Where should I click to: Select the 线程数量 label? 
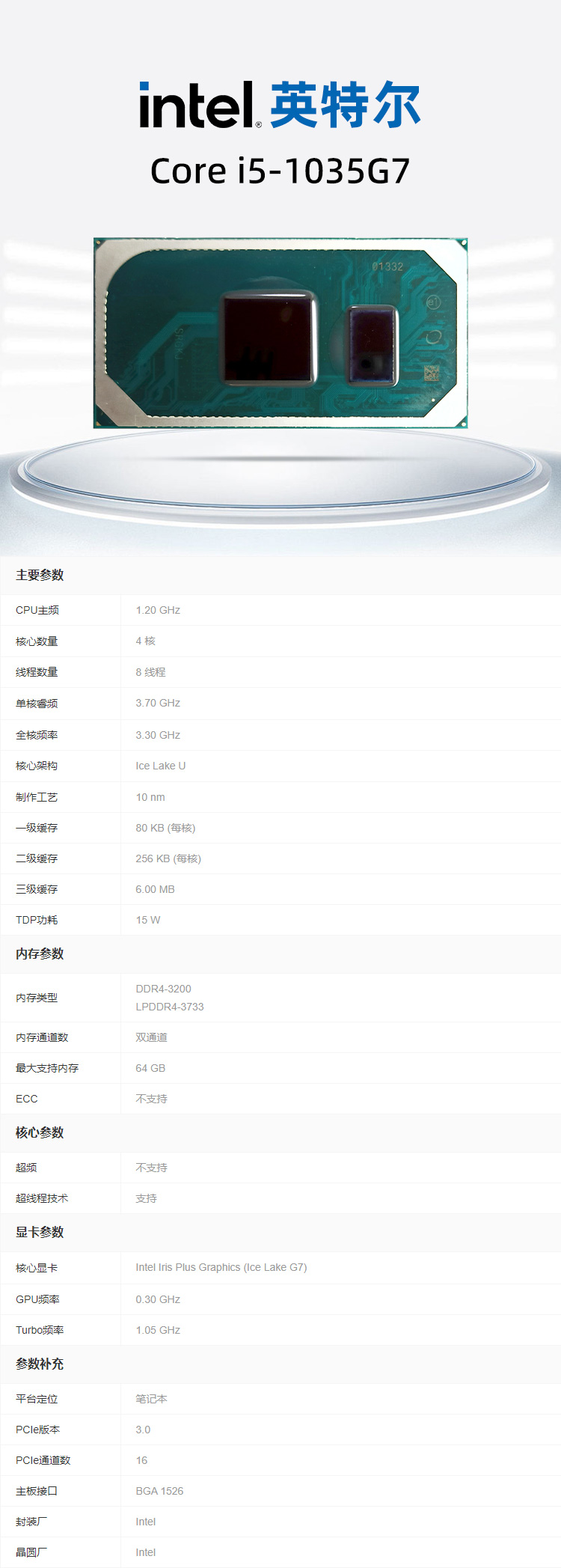37,672
